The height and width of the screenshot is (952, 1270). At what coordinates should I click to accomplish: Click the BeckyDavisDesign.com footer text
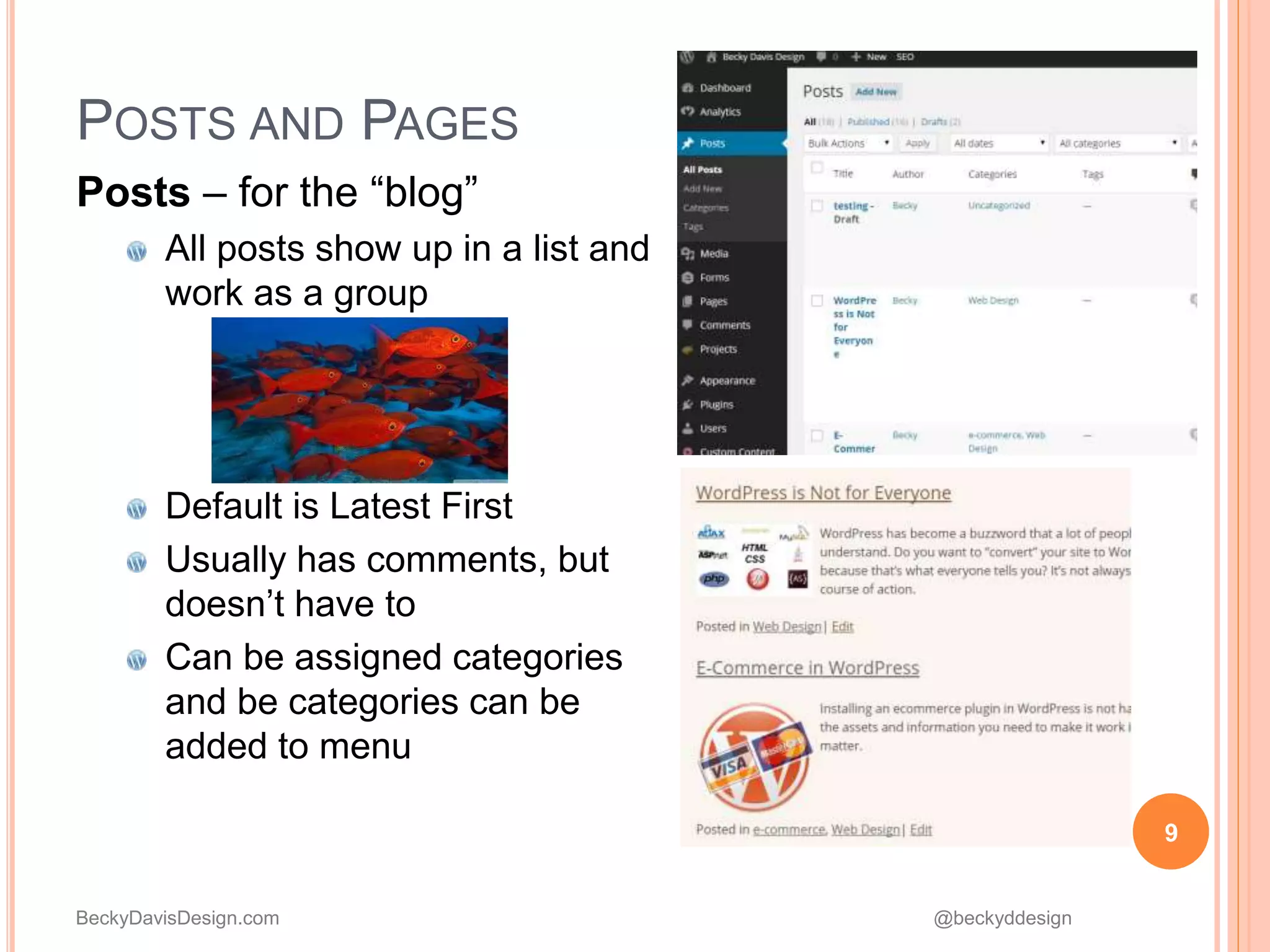177,918
